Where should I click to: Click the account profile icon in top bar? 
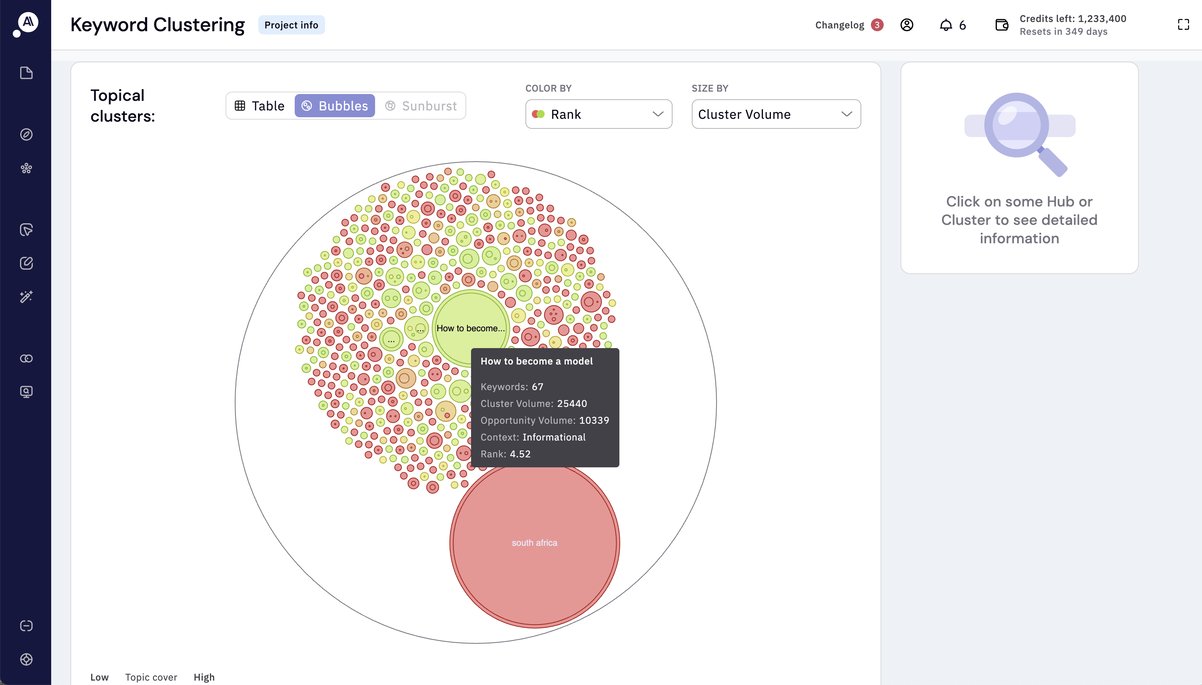pos(907,24)
